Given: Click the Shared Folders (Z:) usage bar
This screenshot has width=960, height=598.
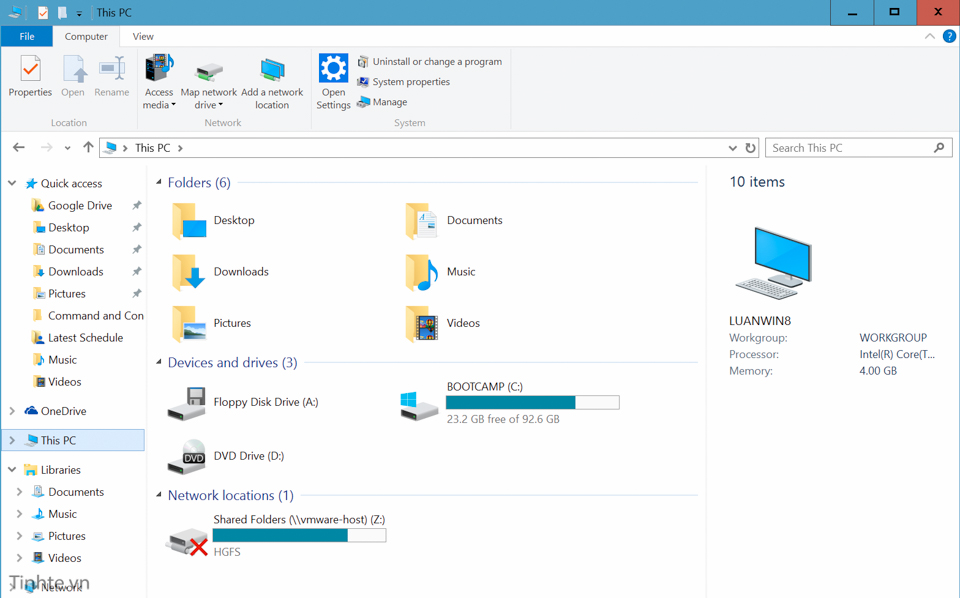Looking at the screenshot, I should coord(299,536).
